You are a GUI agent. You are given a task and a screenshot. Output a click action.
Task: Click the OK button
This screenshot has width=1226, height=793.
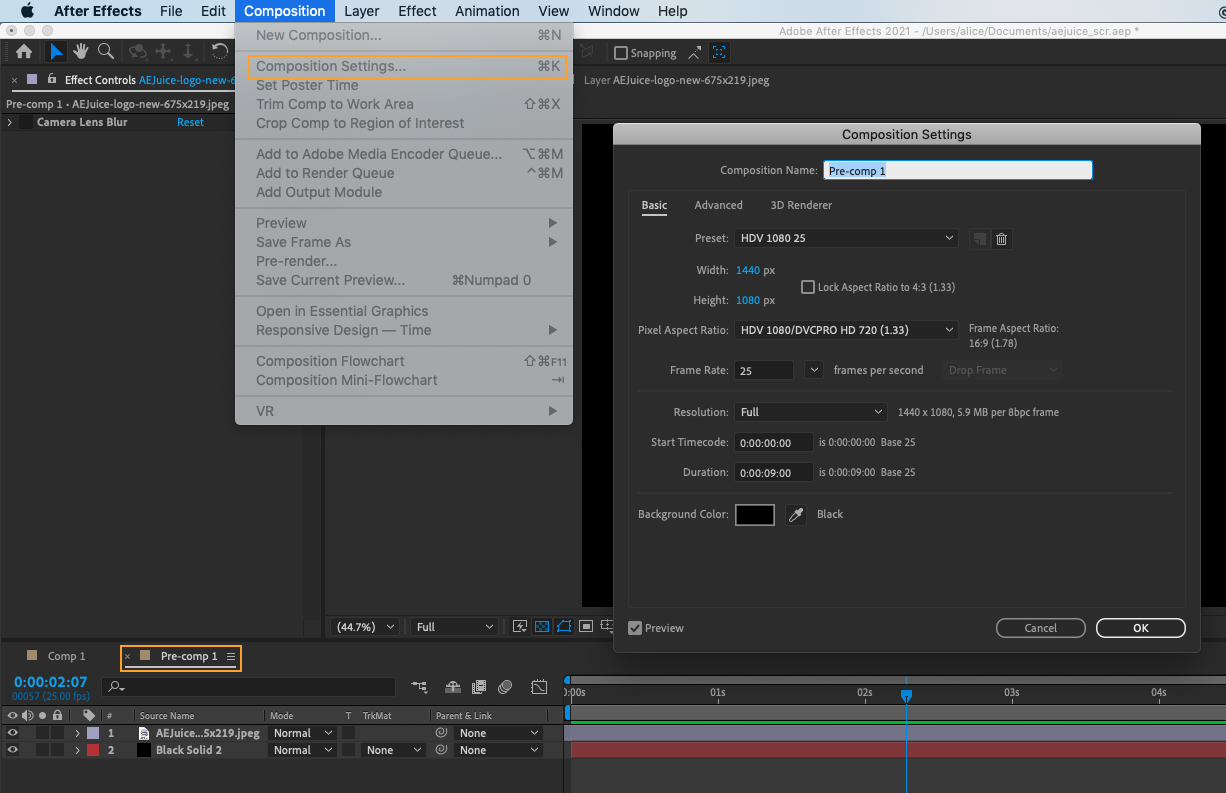[x=1140, y=628]
